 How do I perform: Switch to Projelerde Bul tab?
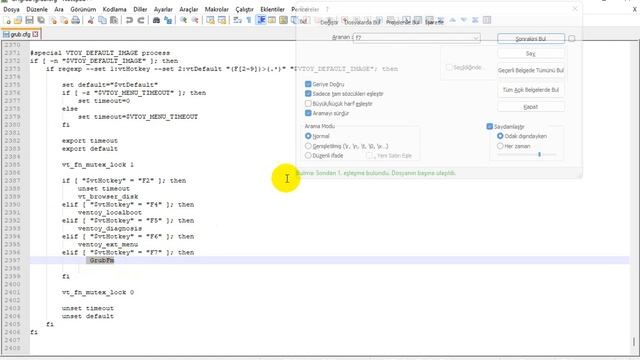pos(403,22)
